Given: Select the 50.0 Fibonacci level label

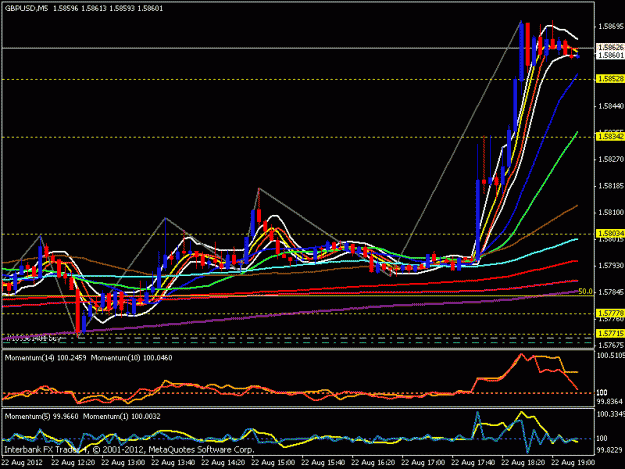Looking at the screenshot, I should [585, 291].
